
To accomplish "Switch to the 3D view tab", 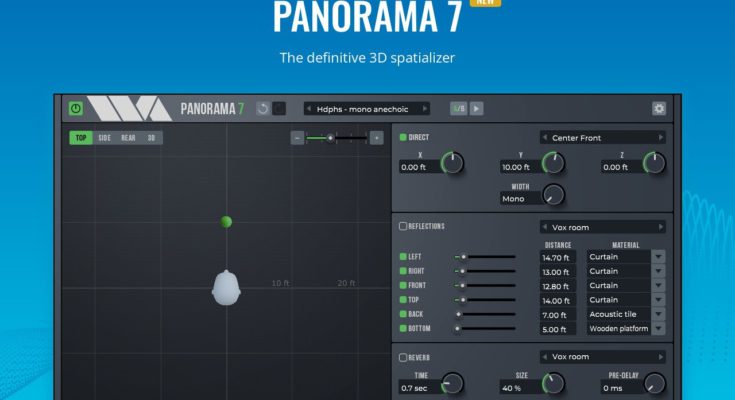I will (x=151, y=138).
